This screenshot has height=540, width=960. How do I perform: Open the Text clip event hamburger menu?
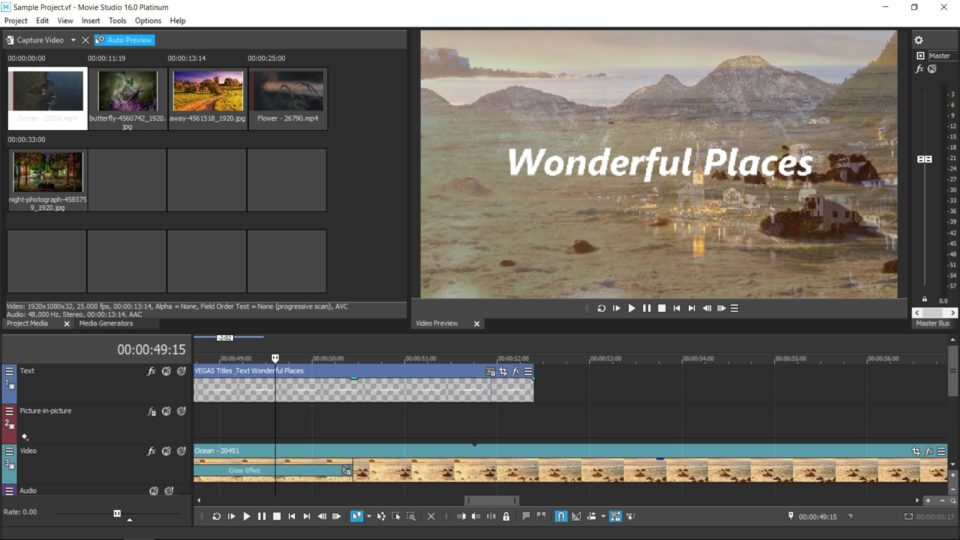[528, 371]
